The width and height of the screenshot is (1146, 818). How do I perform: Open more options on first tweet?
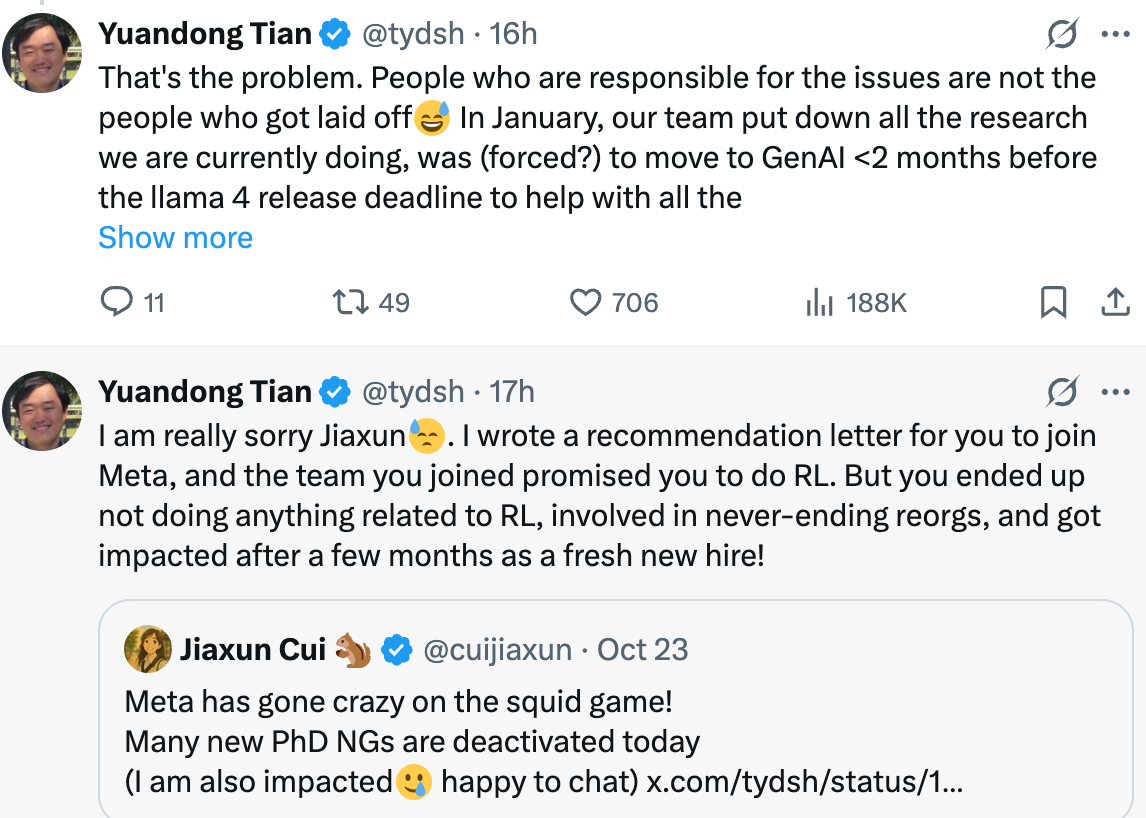(1115, 35)
